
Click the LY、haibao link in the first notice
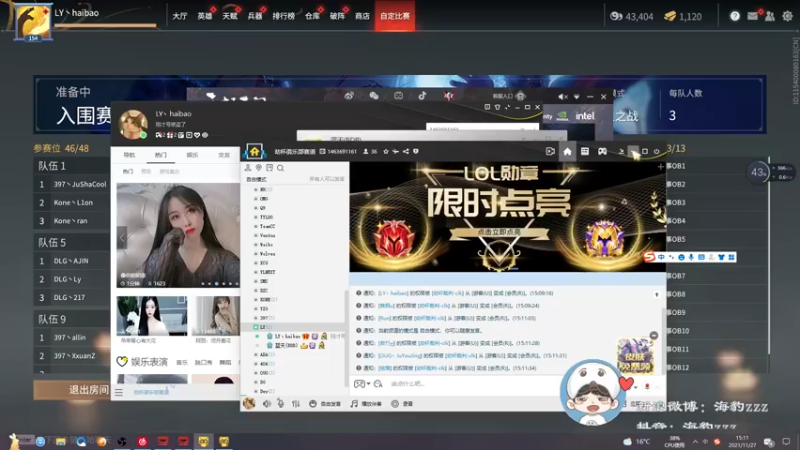393,293
